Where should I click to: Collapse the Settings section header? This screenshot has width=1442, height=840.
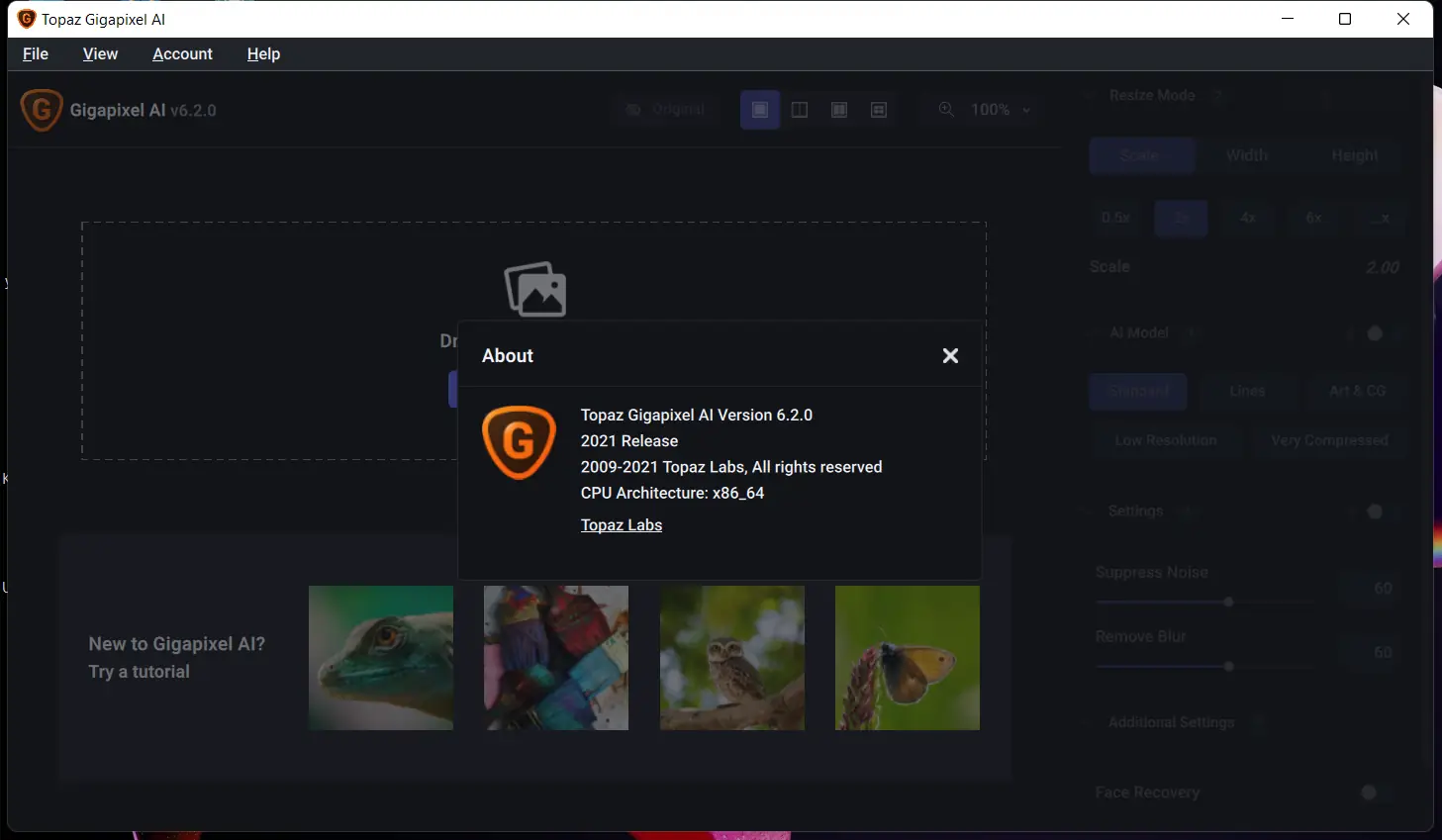(x=1136, y=511)
